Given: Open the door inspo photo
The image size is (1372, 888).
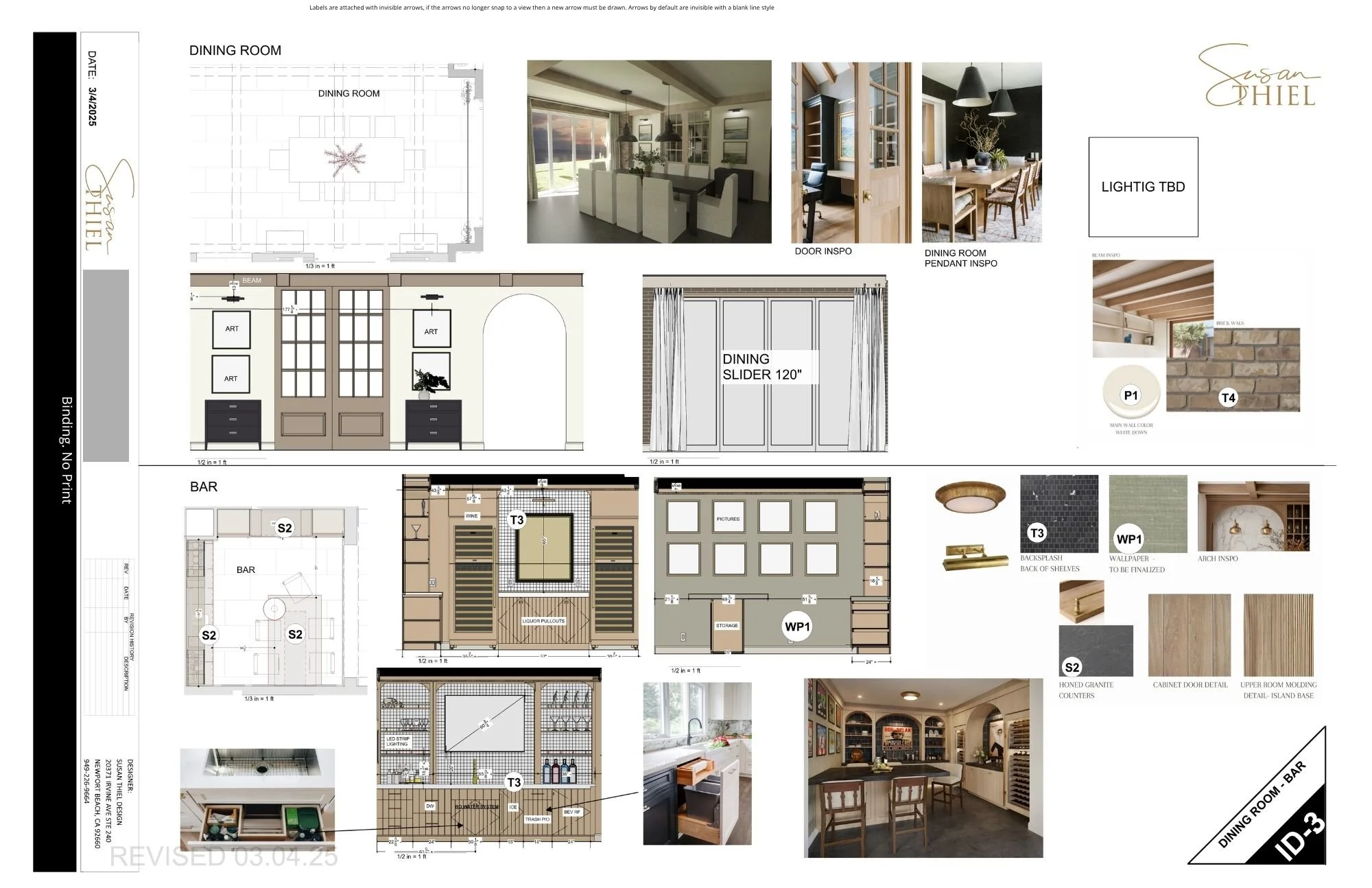Looking at the screenshot, I should point(851,152).
